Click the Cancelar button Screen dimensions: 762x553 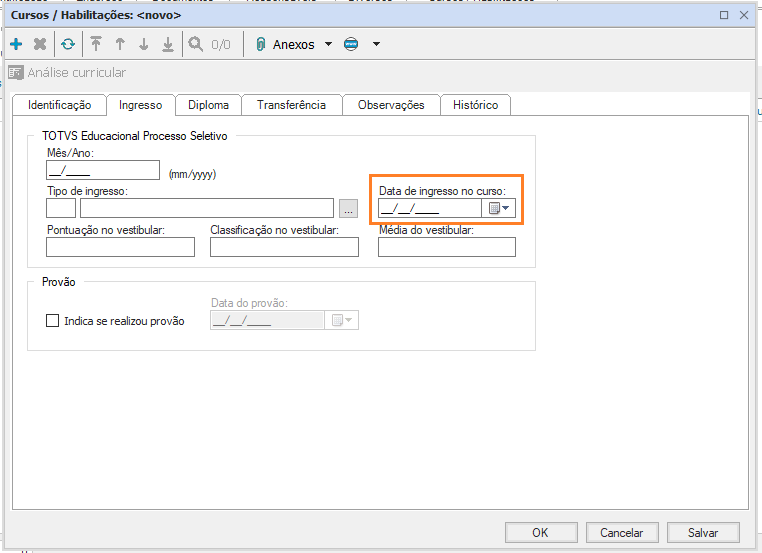621,532
